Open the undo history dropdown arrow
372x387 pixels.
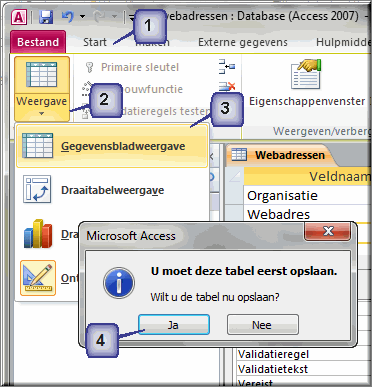point(82,16)
